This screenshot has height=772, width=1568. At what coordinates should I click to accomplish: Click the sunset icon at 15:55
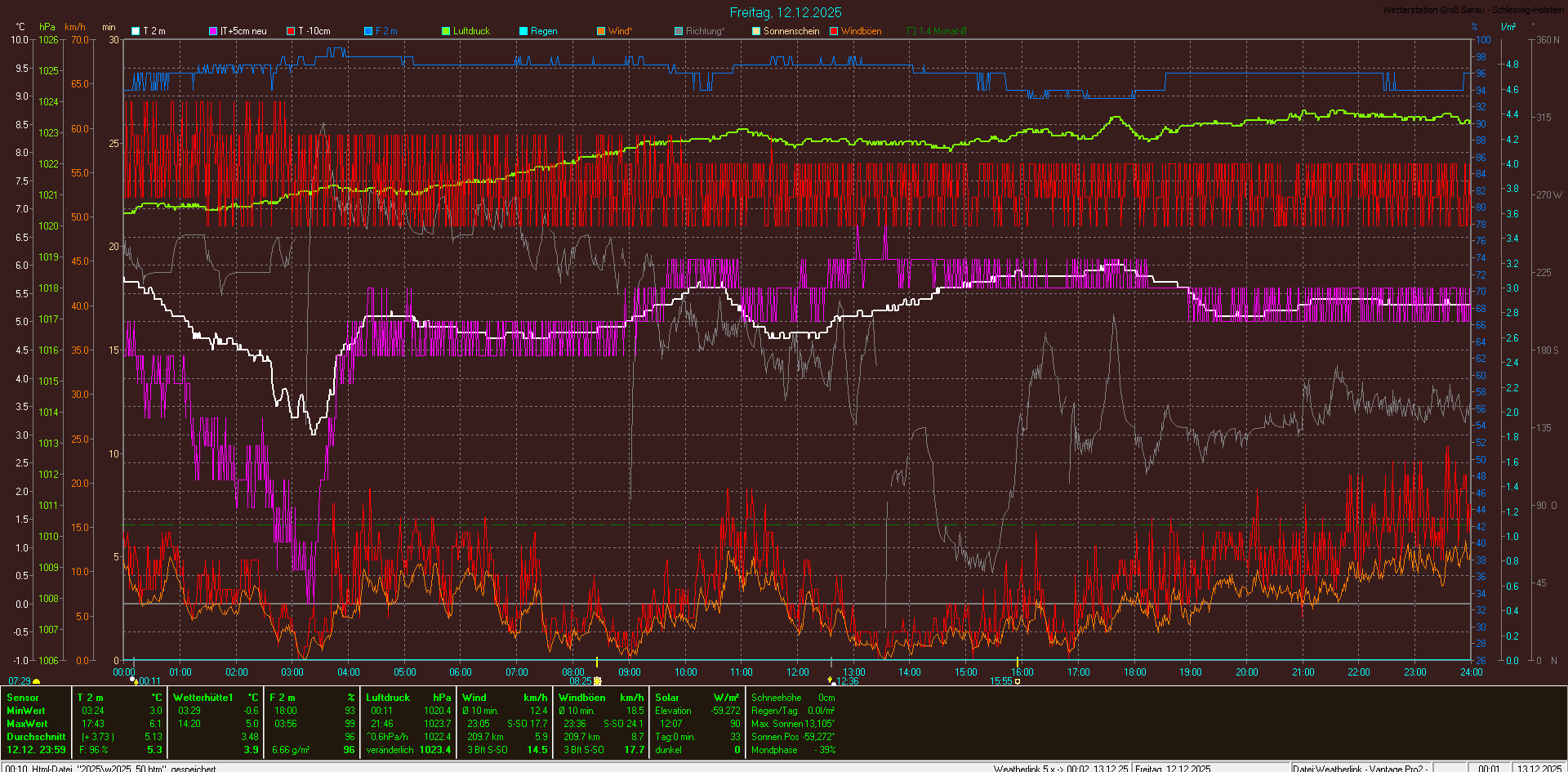(1018, 681)
